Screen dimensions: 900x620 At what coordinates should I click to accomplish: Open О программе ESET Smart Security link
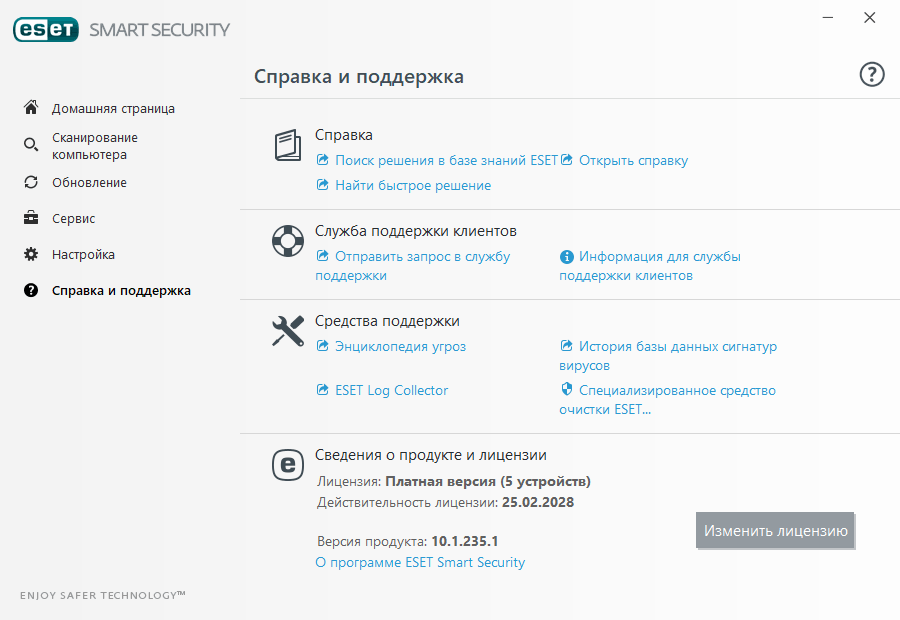[420, 562]
